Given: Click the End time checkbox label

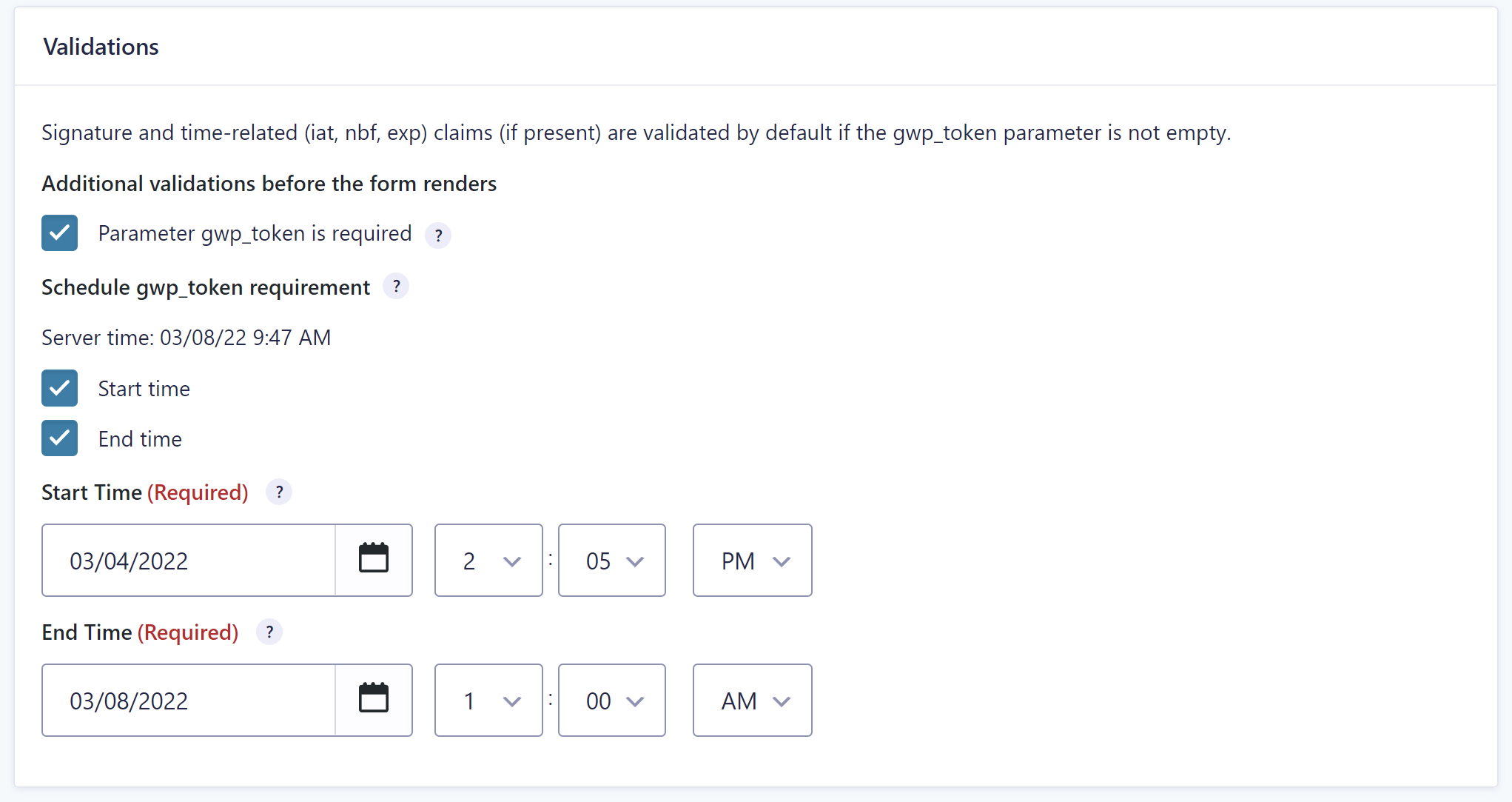Looking at the screenshot, I should pos(140,439).
